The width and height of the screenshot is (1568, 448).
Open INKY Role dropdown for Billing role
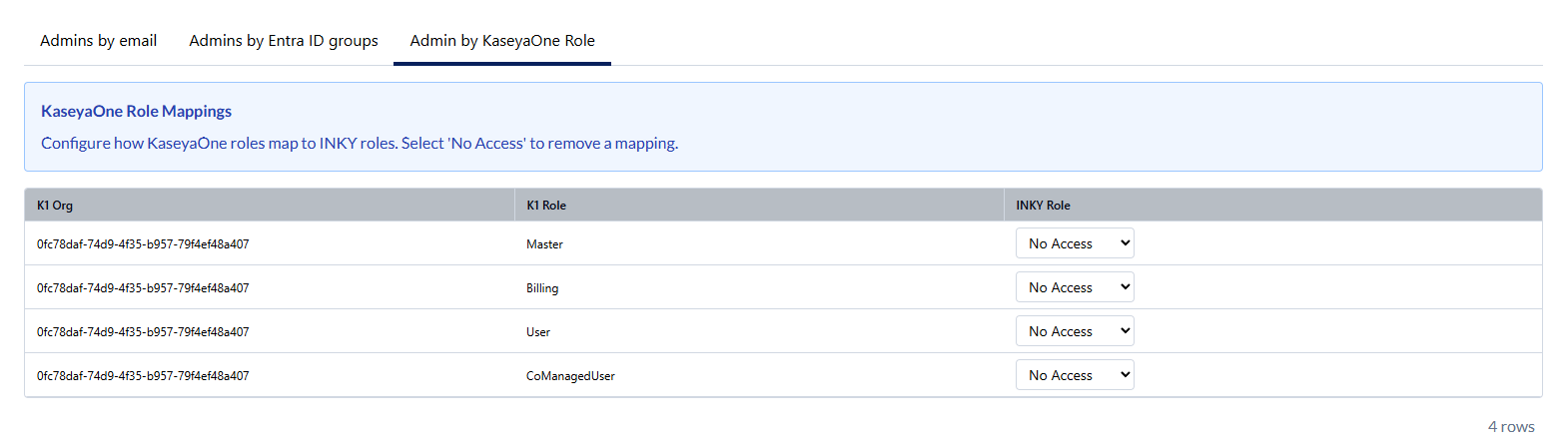[x=1075, y=287]
